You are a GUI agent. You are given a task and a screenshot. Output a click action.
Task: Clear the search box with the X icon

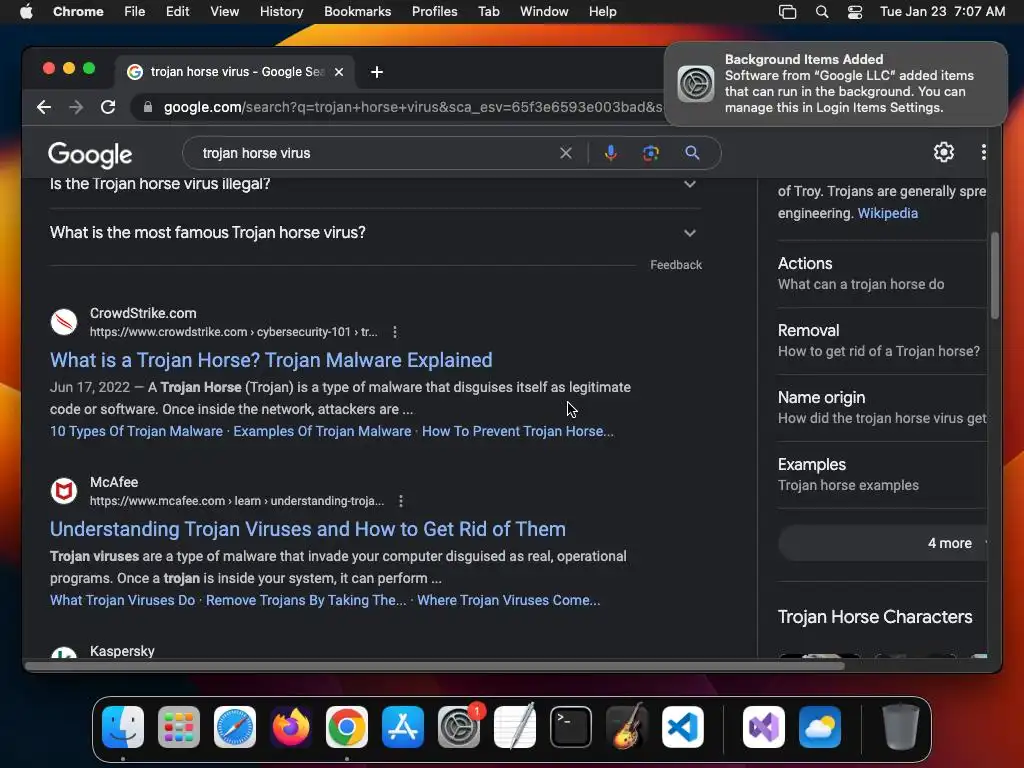tap(566, 153)
